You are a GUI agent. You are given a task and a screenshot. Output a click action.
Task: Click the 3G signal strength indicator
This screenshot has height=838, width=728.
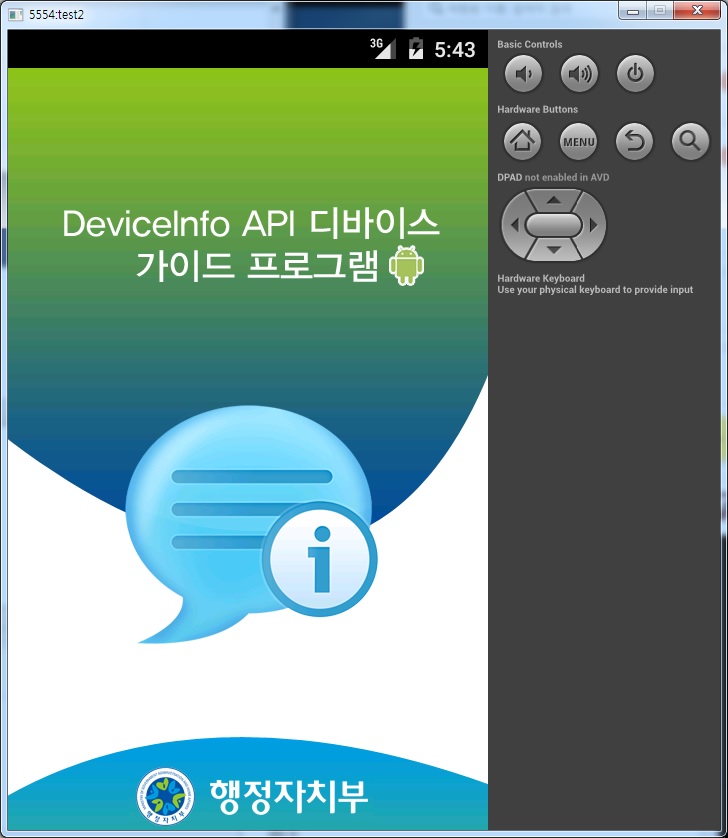click(383, 48)
